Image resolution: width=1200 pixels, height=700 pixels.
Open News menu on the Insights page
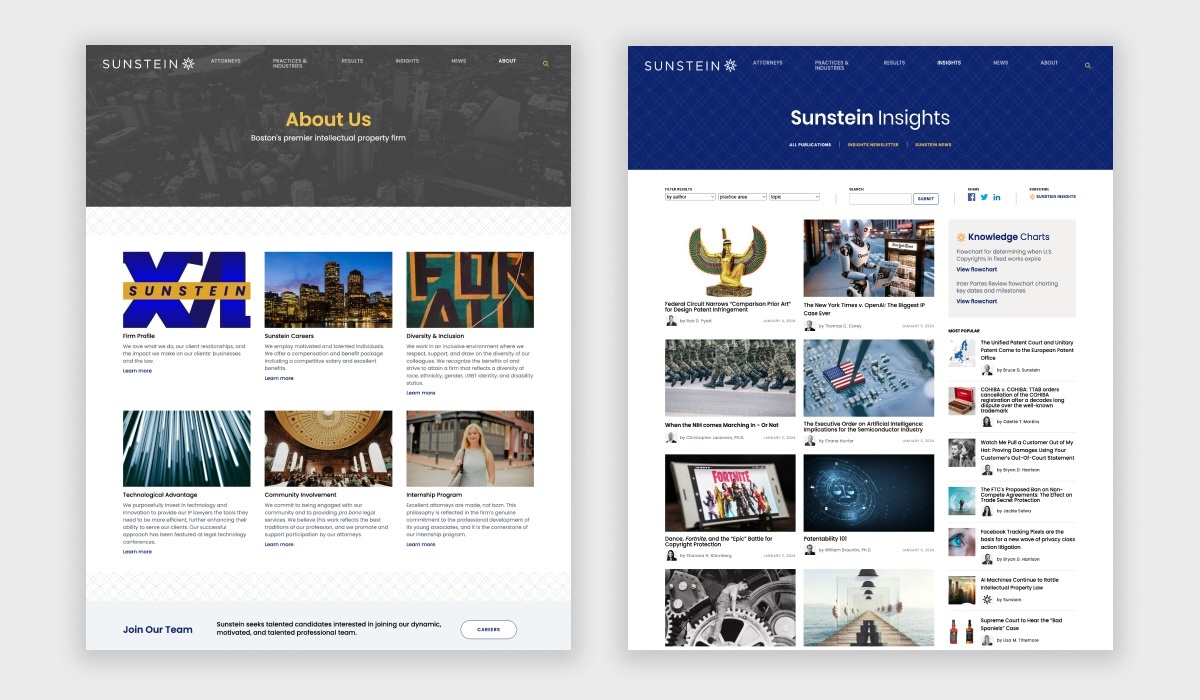click(1000, 63)
